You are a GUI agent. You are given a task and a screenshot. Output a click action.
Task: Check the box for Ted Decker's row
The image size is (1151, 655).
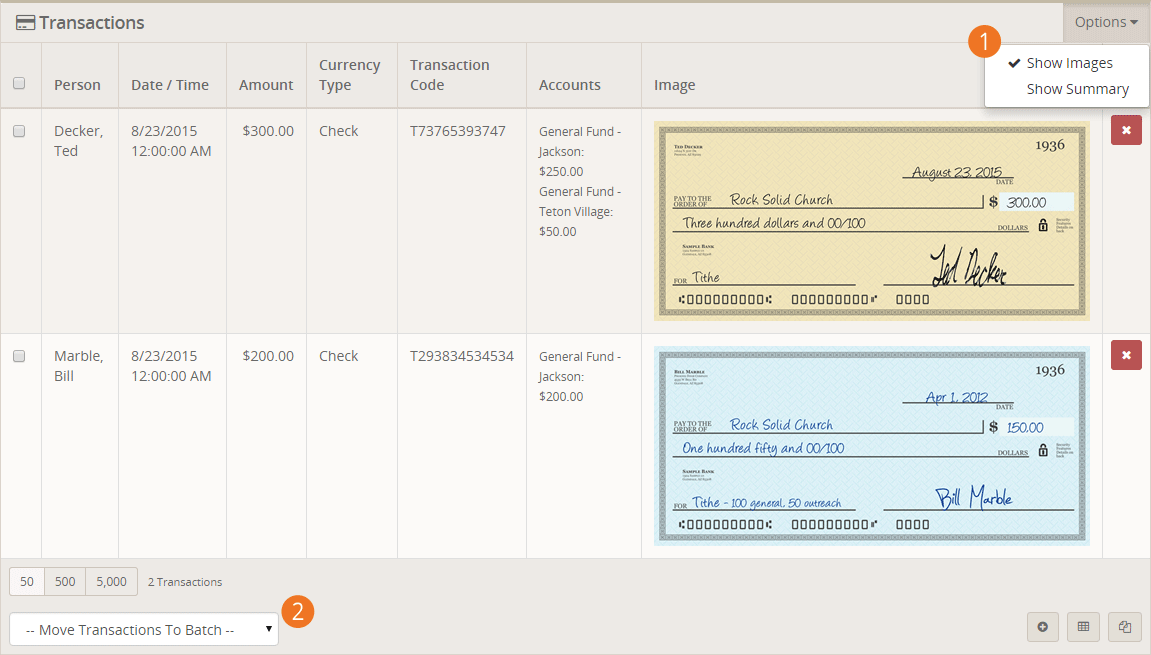(x=19, y=131)
